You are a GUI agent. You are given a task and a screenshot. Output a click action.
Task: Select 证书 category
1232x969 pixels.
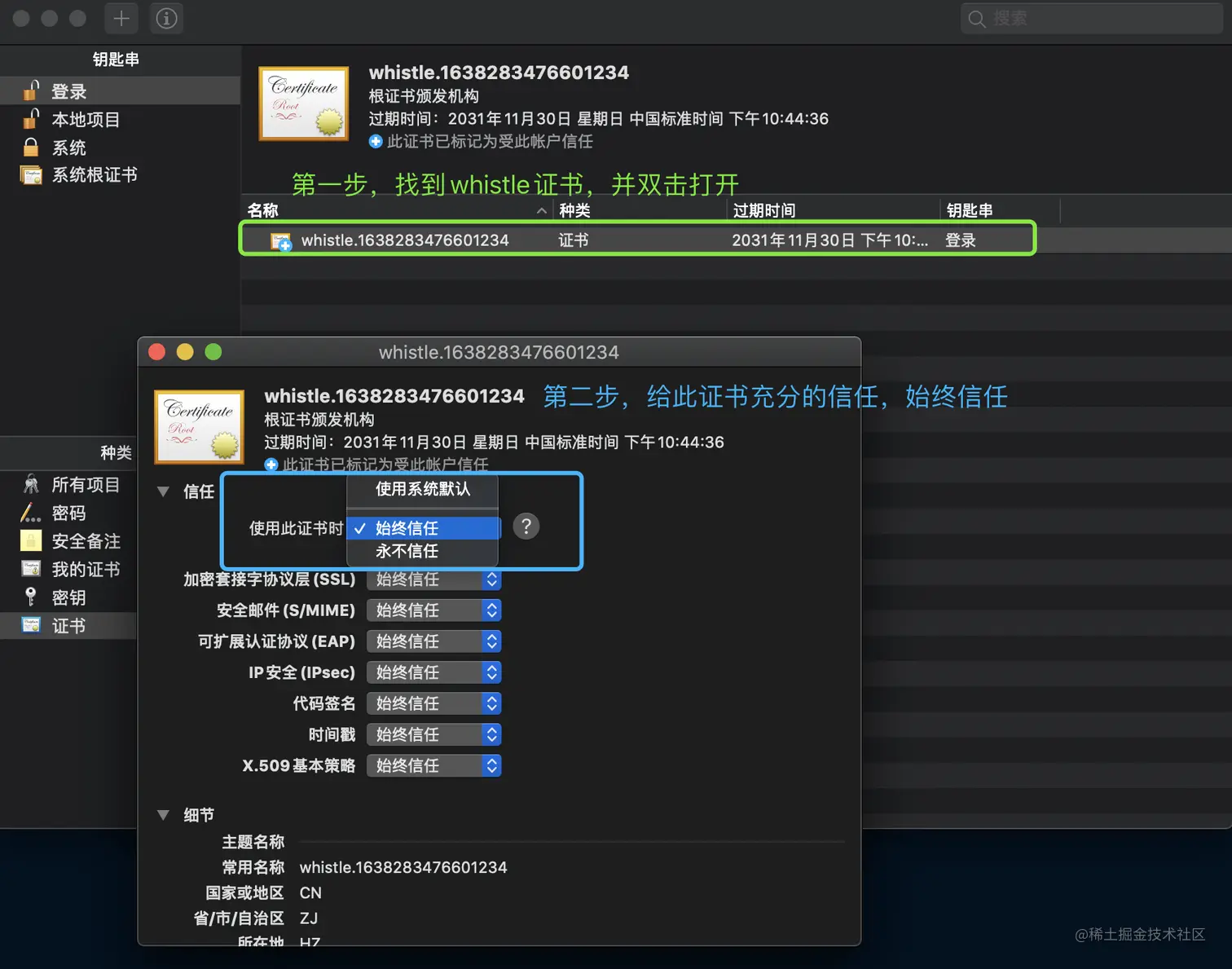tap(68, 626)
